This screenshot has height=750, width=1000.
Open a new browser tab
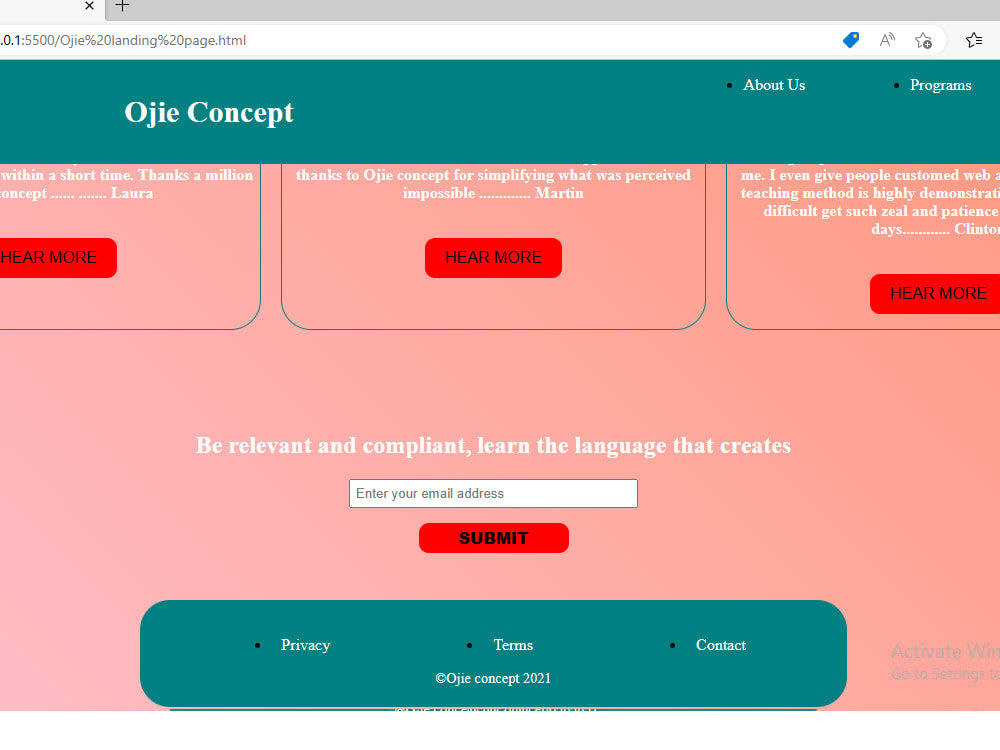[x=122, y=6]
